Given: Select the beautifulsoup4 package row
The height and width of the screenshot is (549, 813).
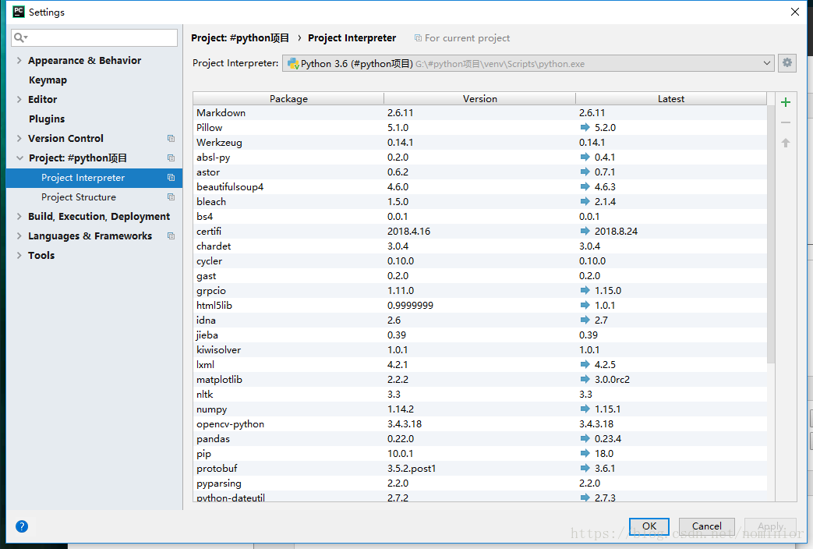Looking at the screenshot, I should 480,187.
